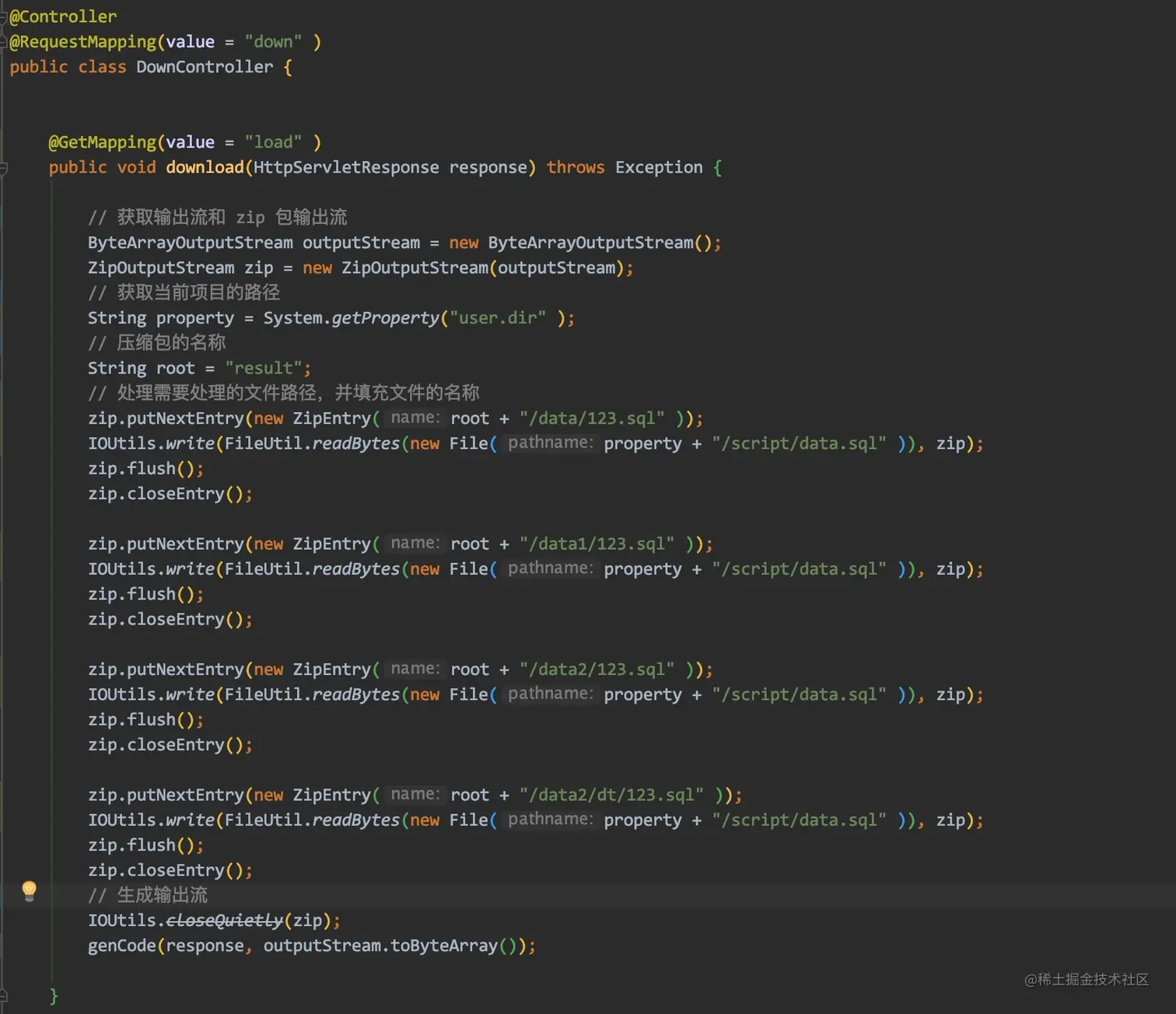Click the comment "处理需要处理的文件路径，并填充文件的名称"

[284, 393]
